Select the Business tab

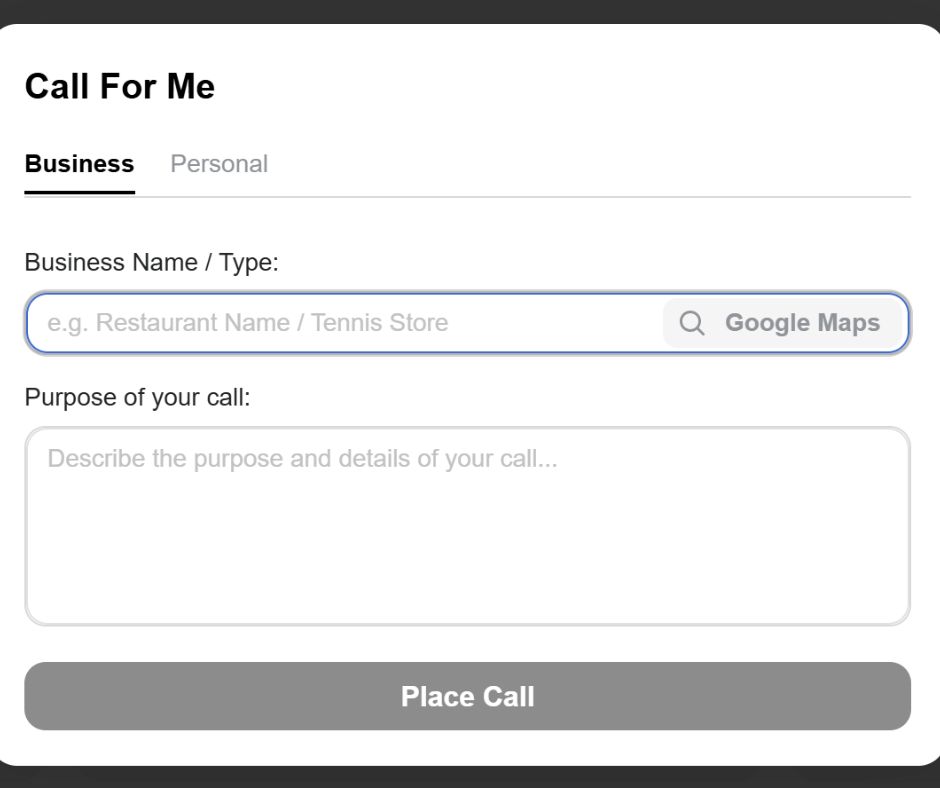79,164
